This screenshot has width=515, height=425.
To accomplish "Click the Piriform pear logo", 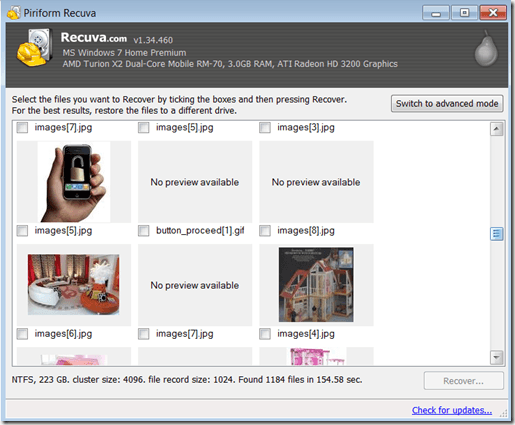I will (x=486, y=49).
